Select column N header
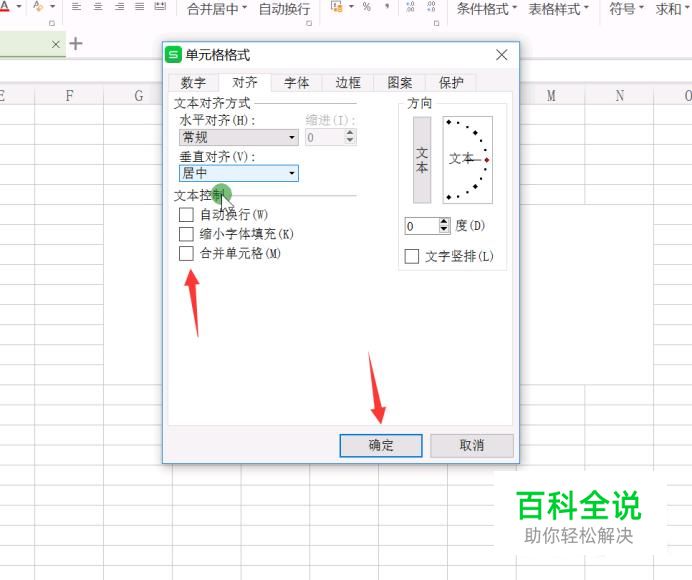Screen dimensions: 692x580 (620, 95)
